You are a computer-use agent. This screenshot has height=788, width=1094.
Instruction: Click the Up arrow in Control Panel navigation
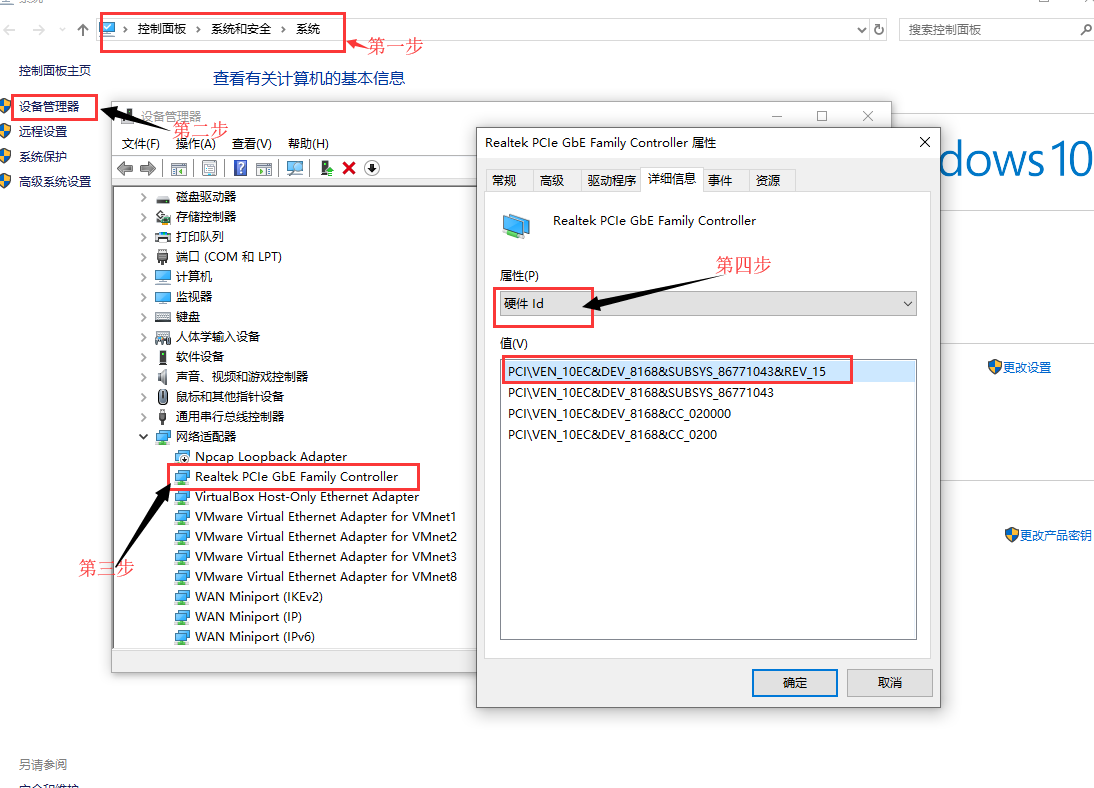pyautogui.click(x=83, y=29)
